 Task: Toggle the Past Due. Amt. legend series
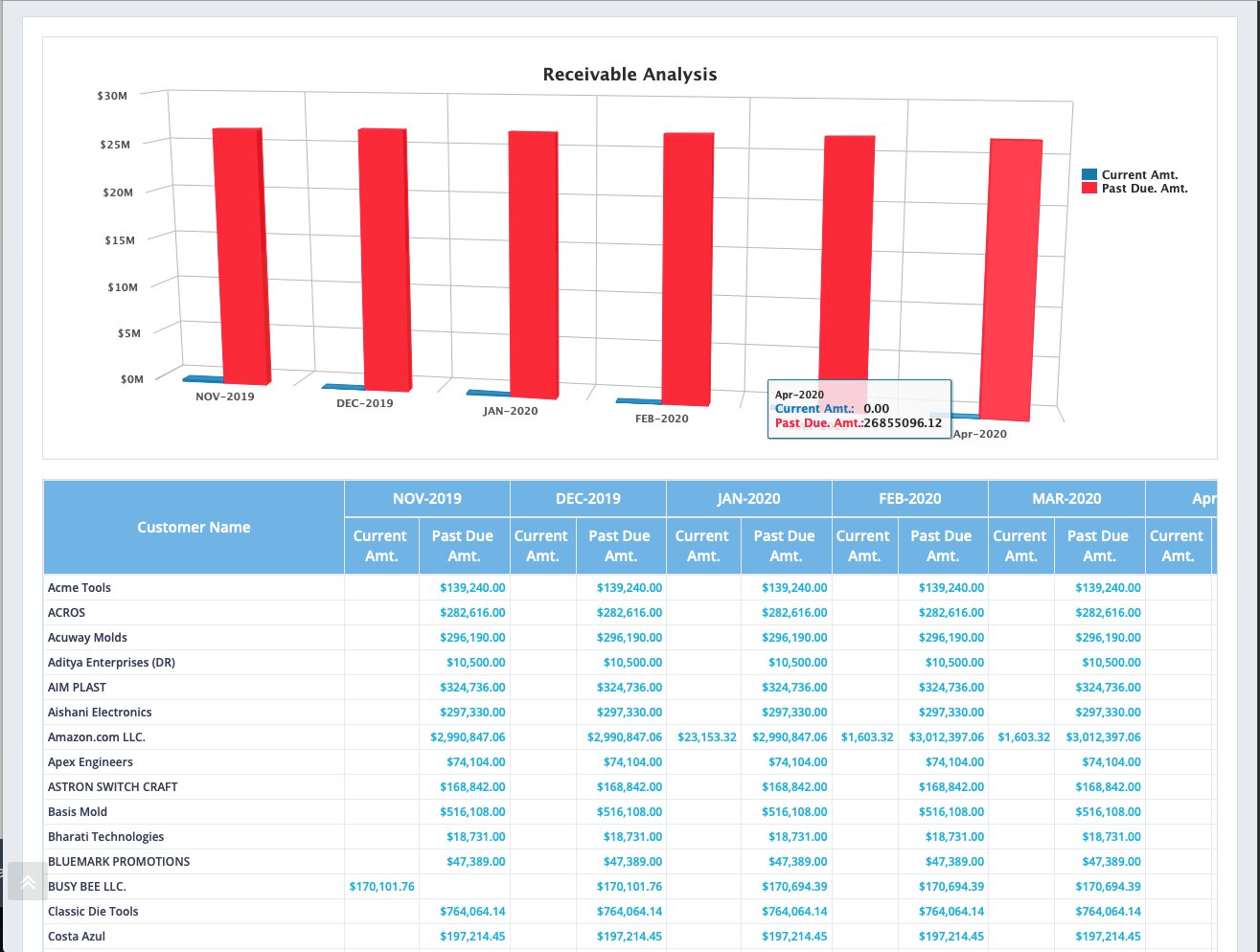(1144, 189)
